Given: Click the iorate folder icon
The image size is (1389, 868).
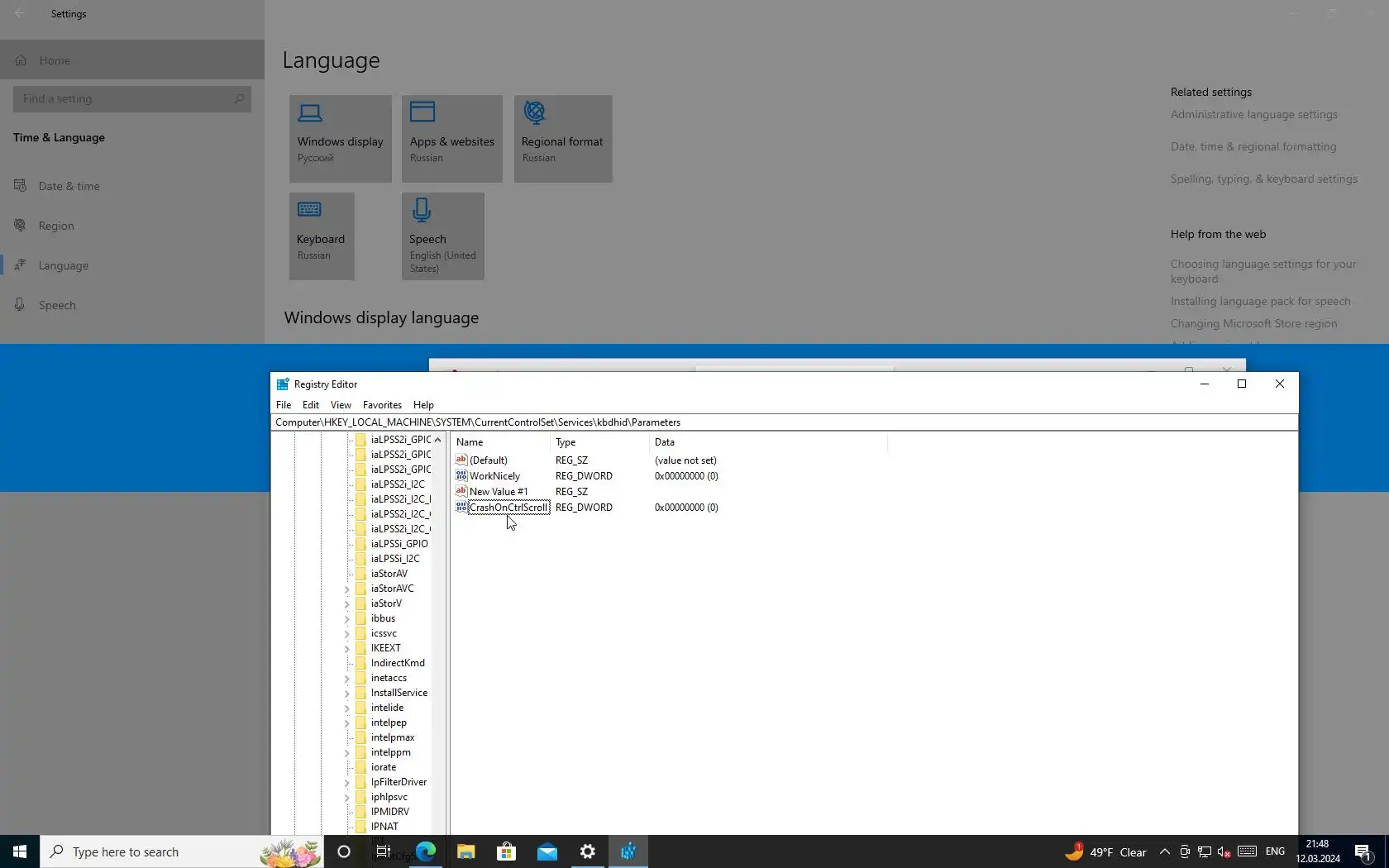Looking at the screenshot, I should (x=360, y=767).
